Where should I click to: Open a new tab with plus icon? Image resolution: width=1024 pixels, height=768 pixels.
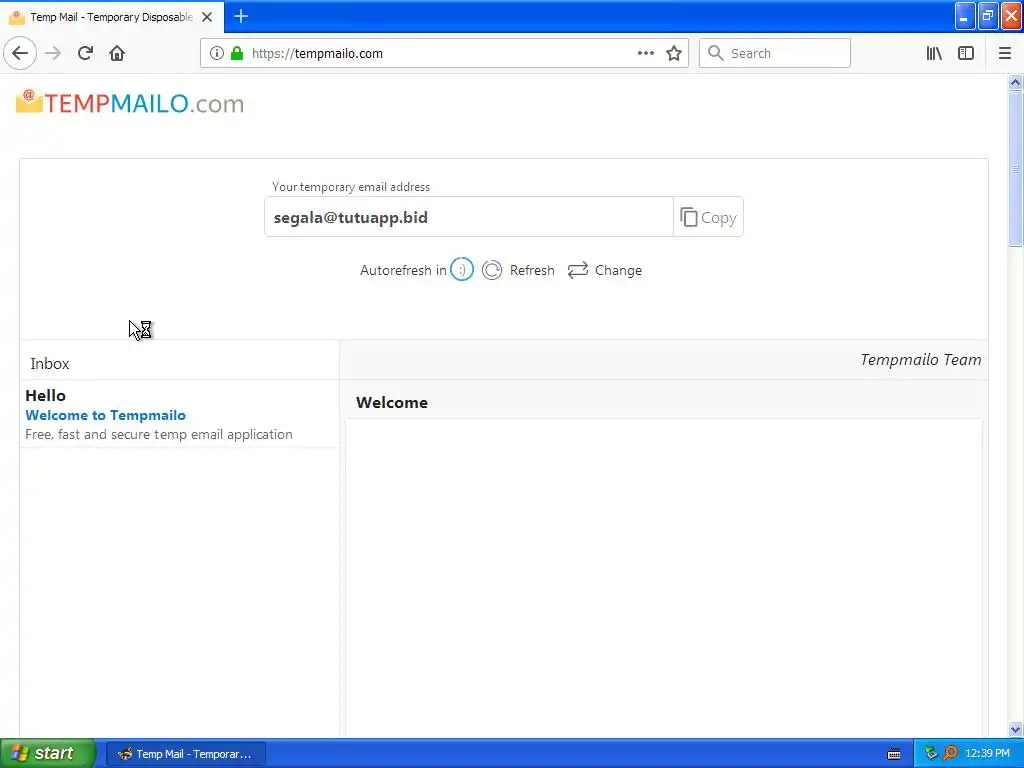click(x=241, y=16)
